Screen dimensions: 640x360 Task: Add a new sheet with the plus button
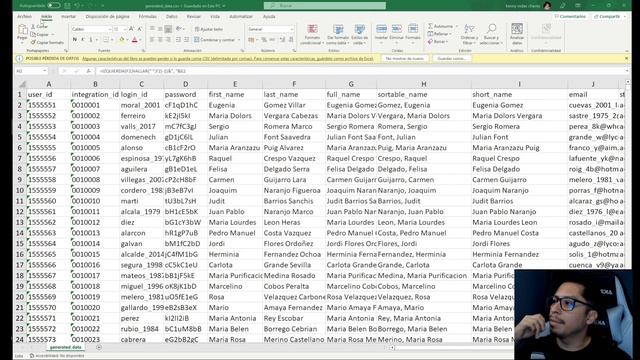(99, 347)
